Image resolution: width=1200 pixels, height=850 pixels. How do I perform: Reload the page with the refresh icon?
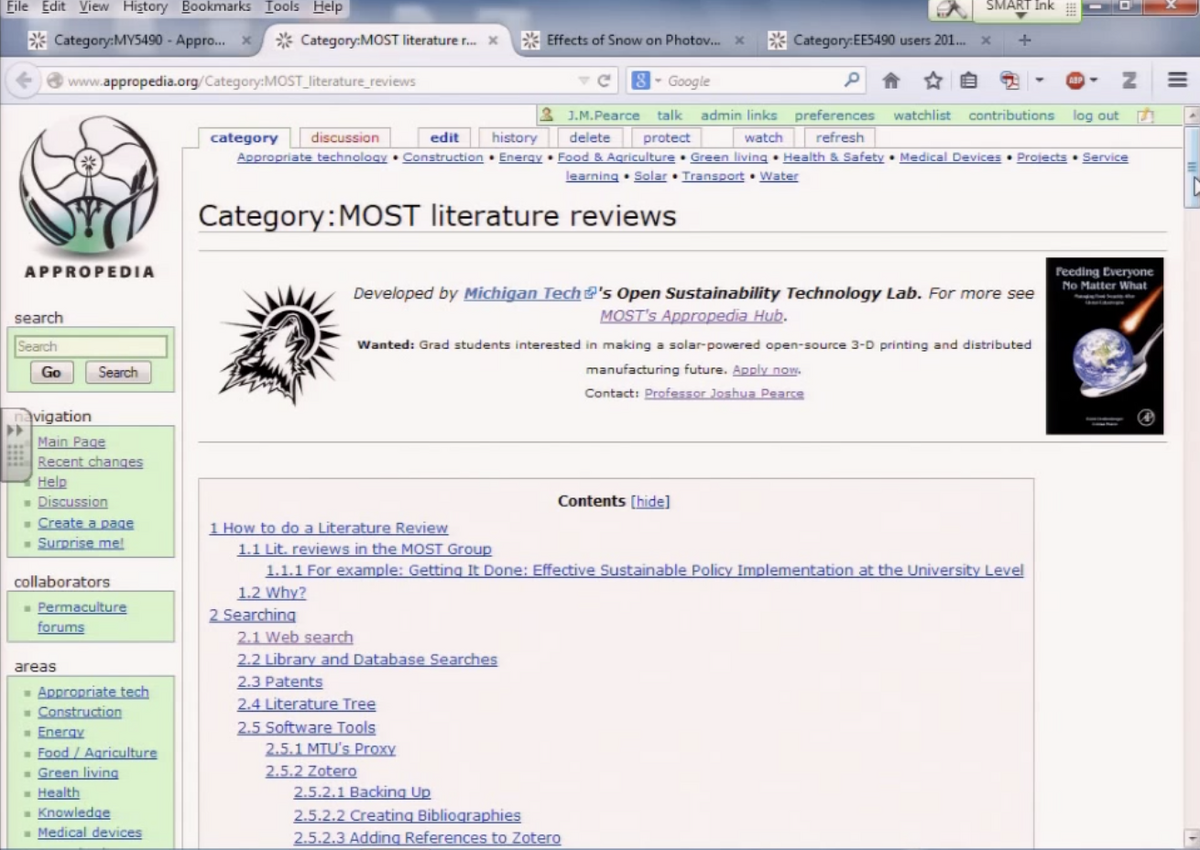[x=604, y=81]
